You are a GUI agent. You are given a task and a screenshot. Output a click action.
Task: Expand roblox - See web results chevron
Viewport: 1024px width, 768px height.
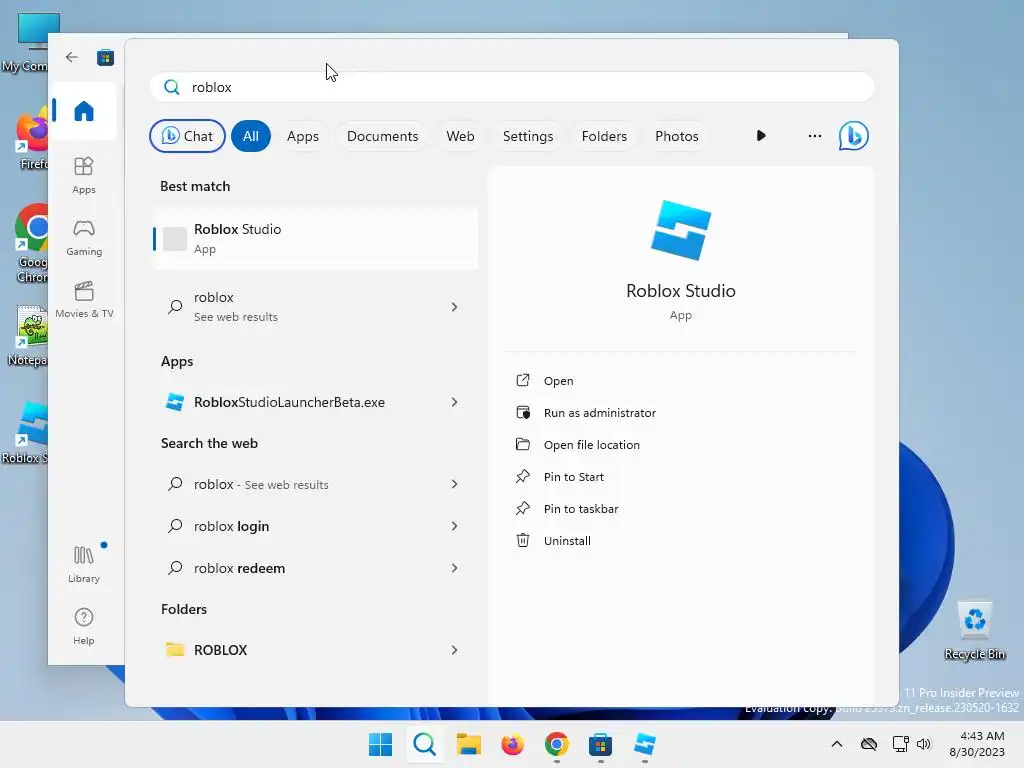click(x=455, y=484)
